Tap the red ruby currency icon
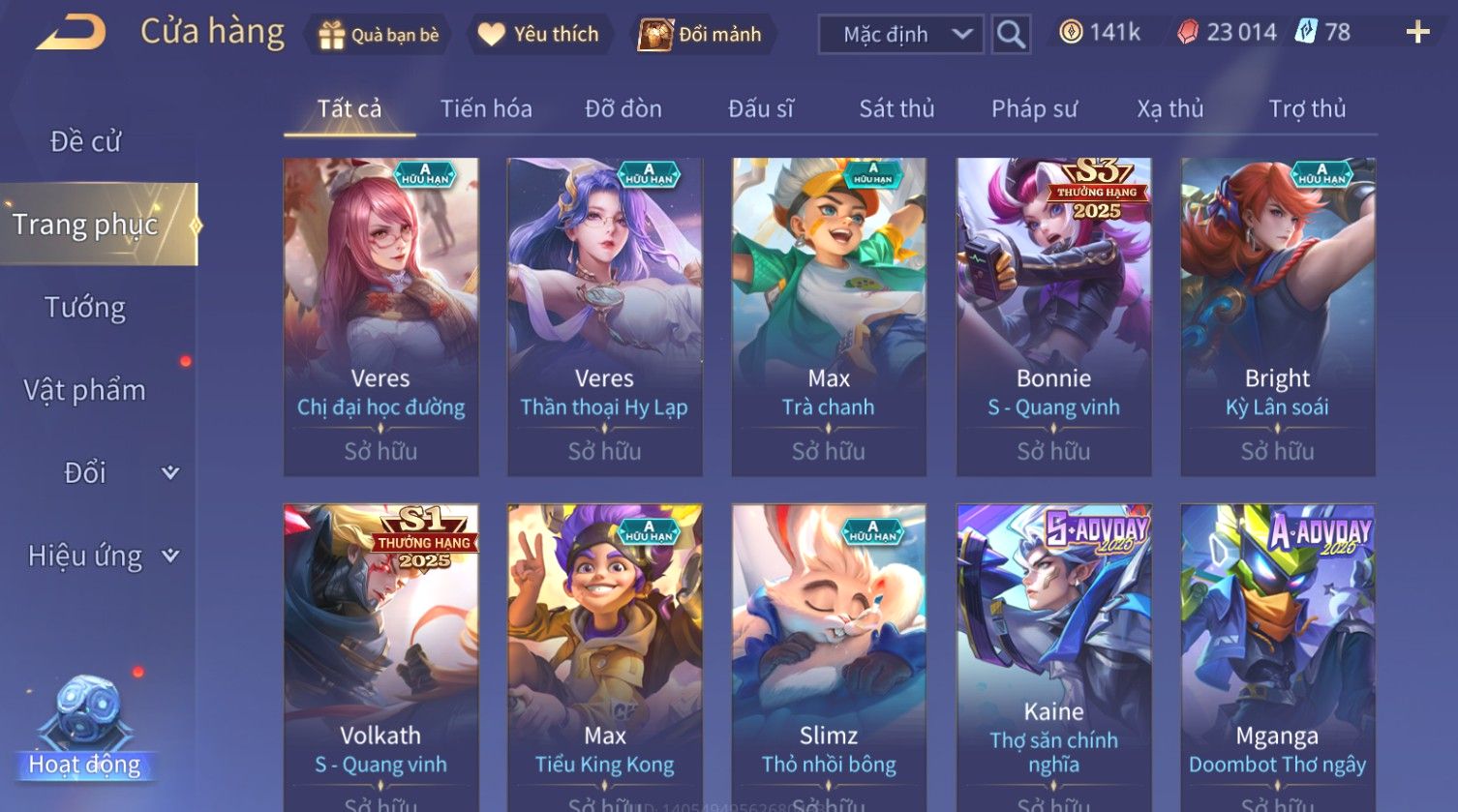The width and height of the screenshot is (1458, 812). point(1187,33)
